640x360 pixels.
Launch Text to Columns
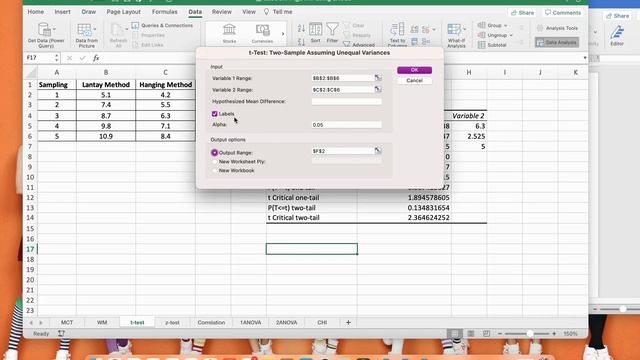pos(397,34)
